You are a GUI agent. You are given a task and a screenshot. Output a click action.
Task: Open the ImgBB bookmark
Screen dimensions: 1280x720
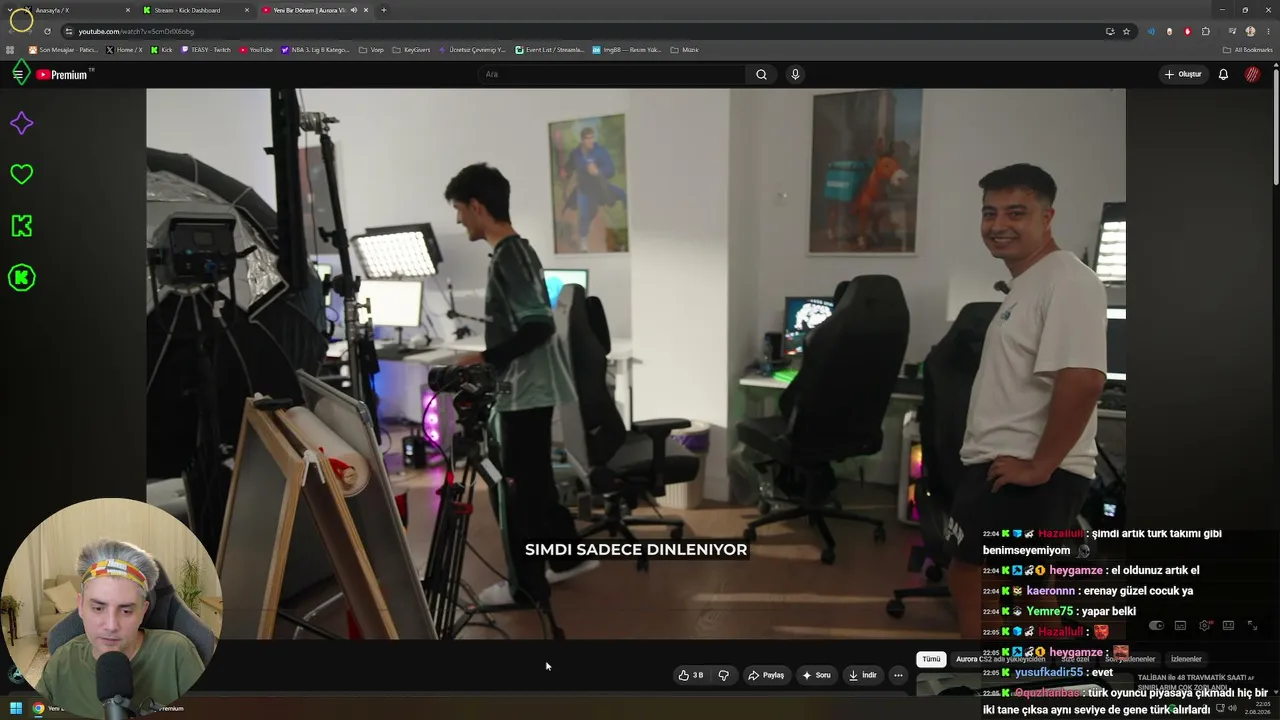627,50
